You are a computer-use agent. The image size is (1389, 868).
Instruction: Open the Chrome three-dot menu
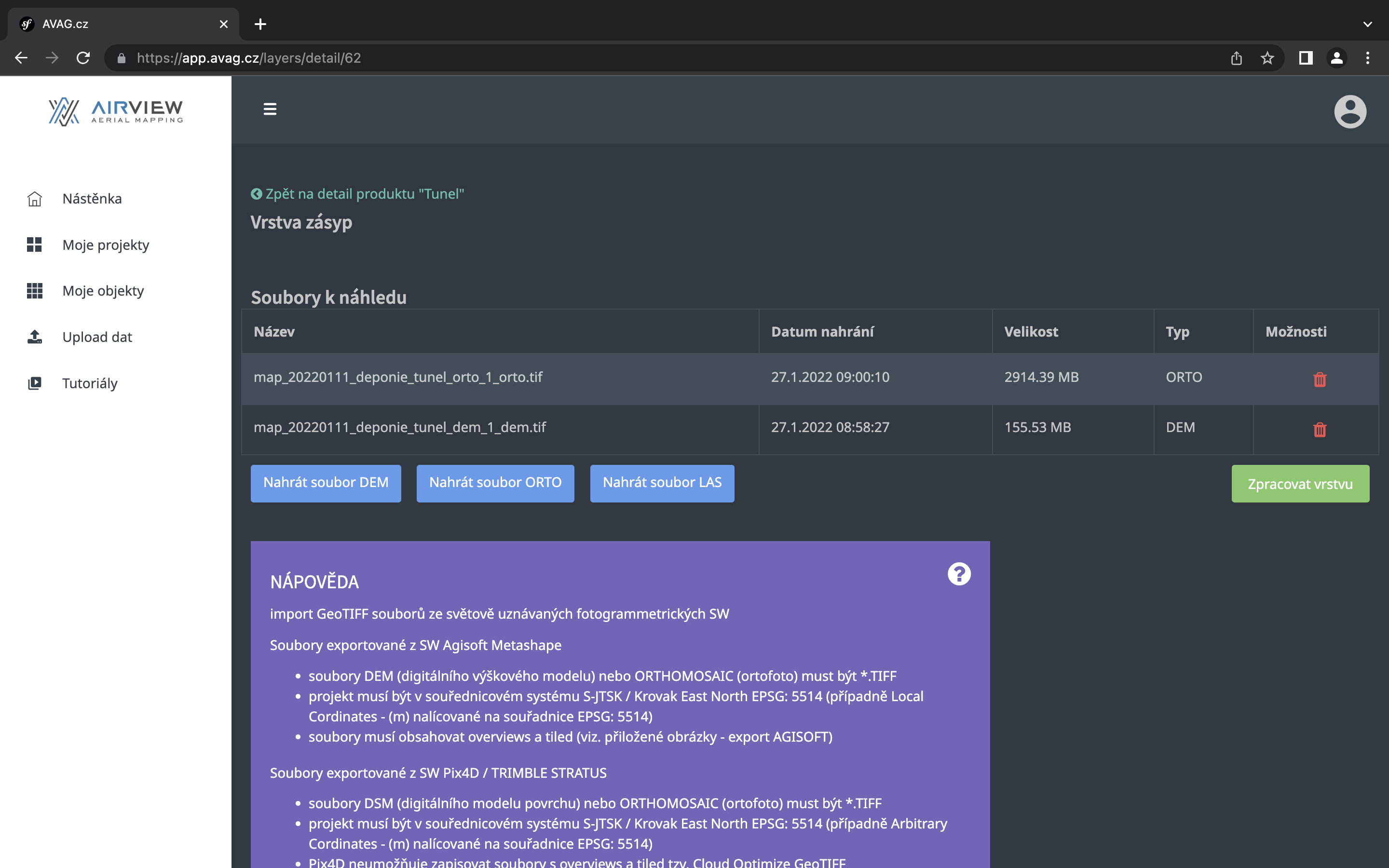click(1368, 58)
